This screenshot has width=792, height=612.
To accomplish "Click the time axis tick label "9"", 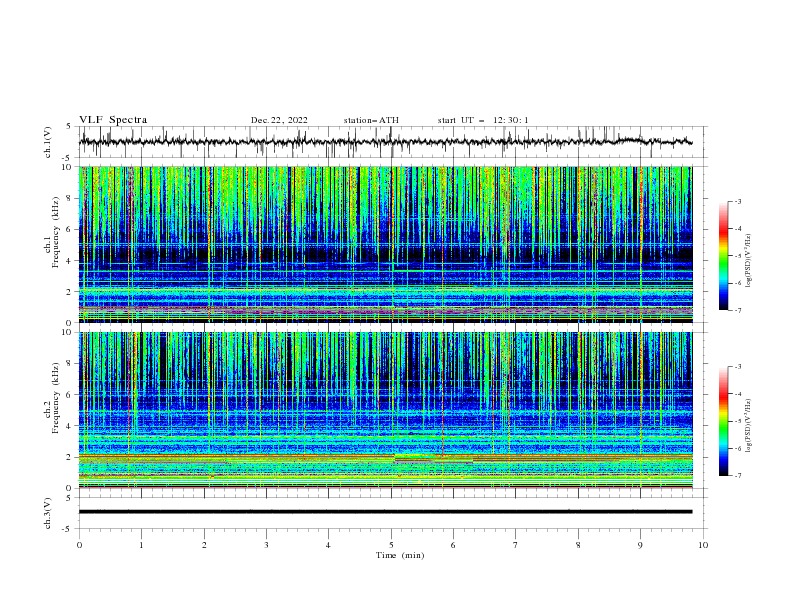I will [x=640, y=545].
